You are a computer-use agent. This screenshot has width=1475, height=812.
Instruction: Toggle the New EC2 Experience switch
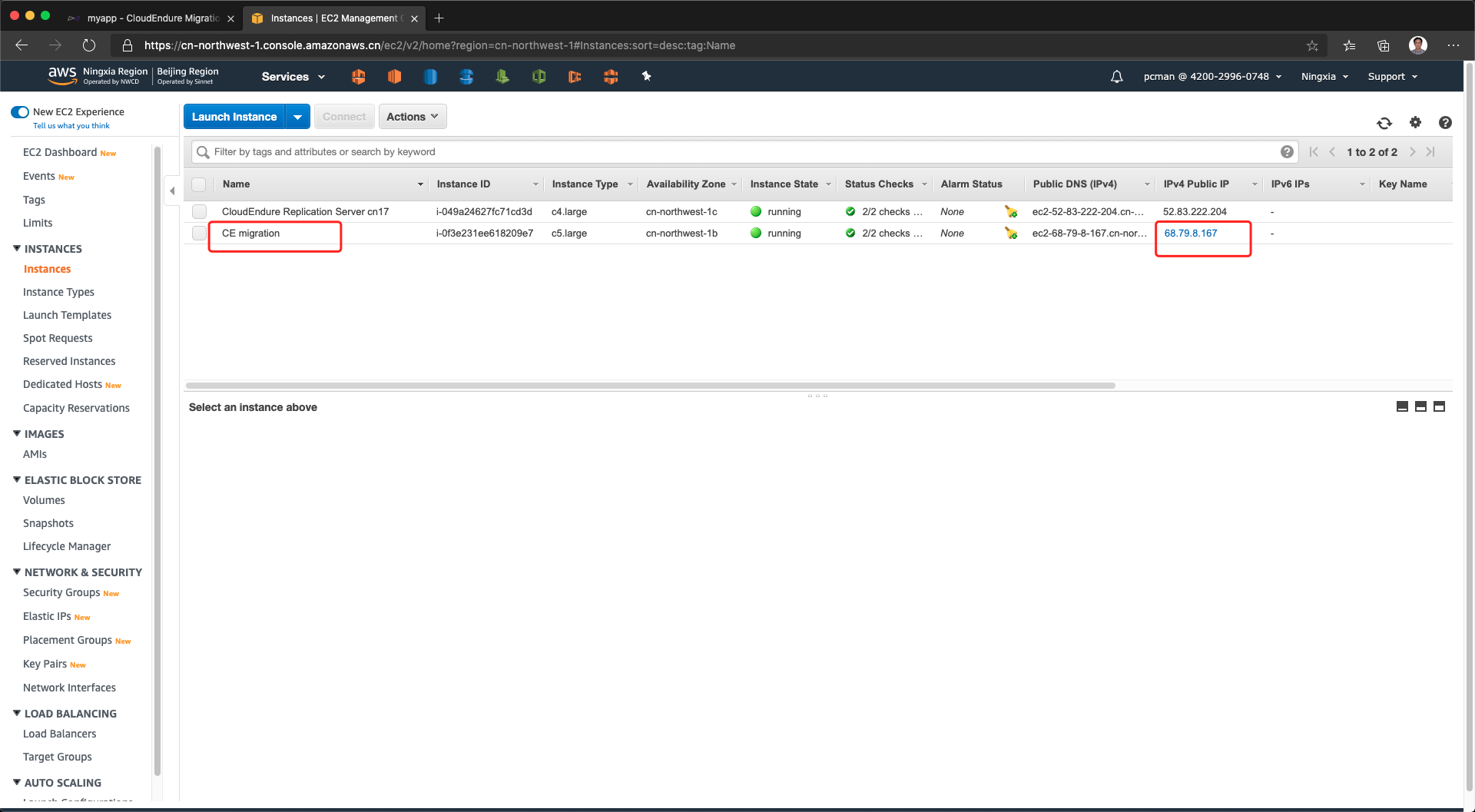pyautogui.click(x=20, y=112)
